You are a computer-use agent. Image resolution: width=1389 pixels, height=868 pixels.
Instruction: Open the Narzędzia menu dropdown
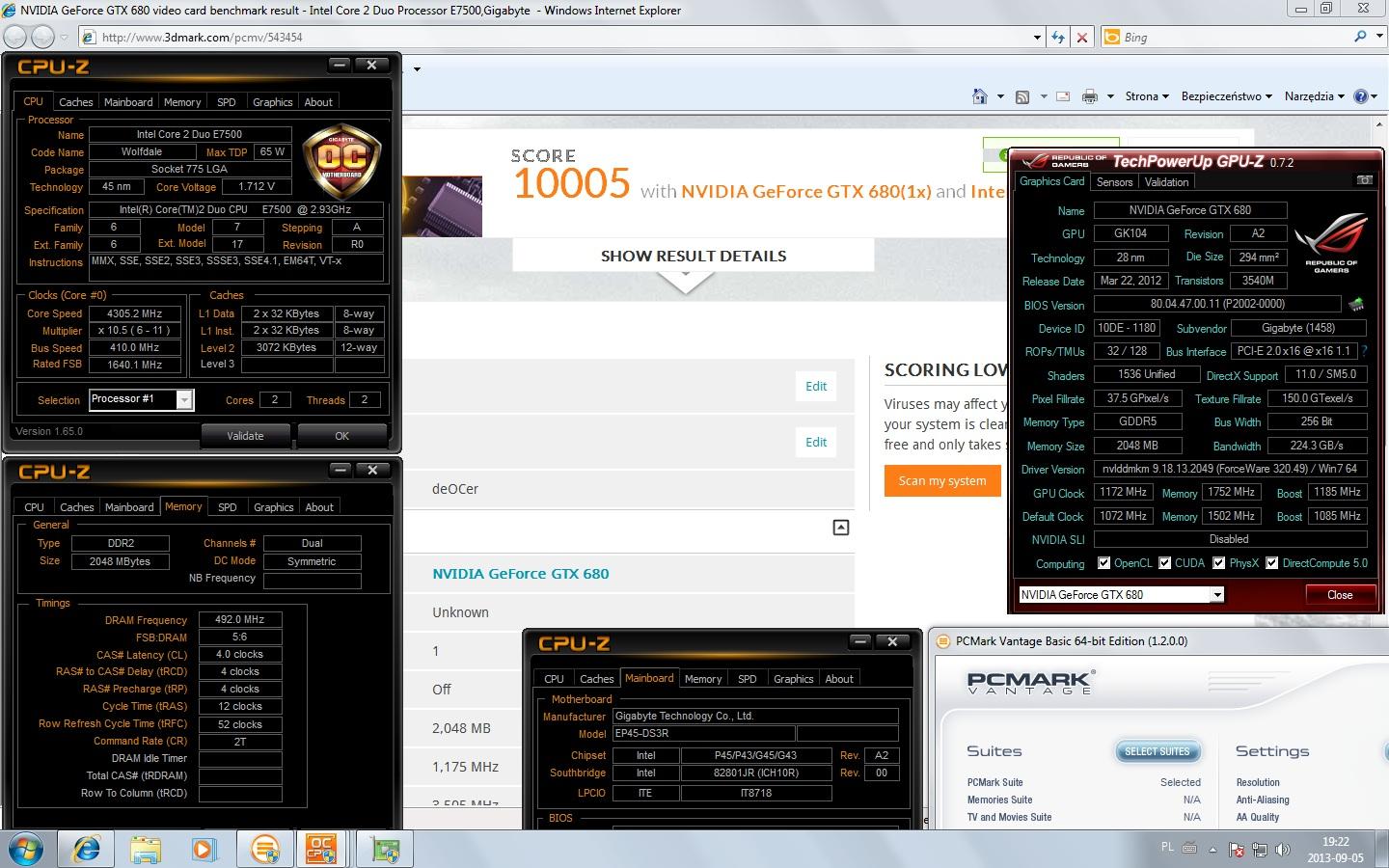[1315, 96]
